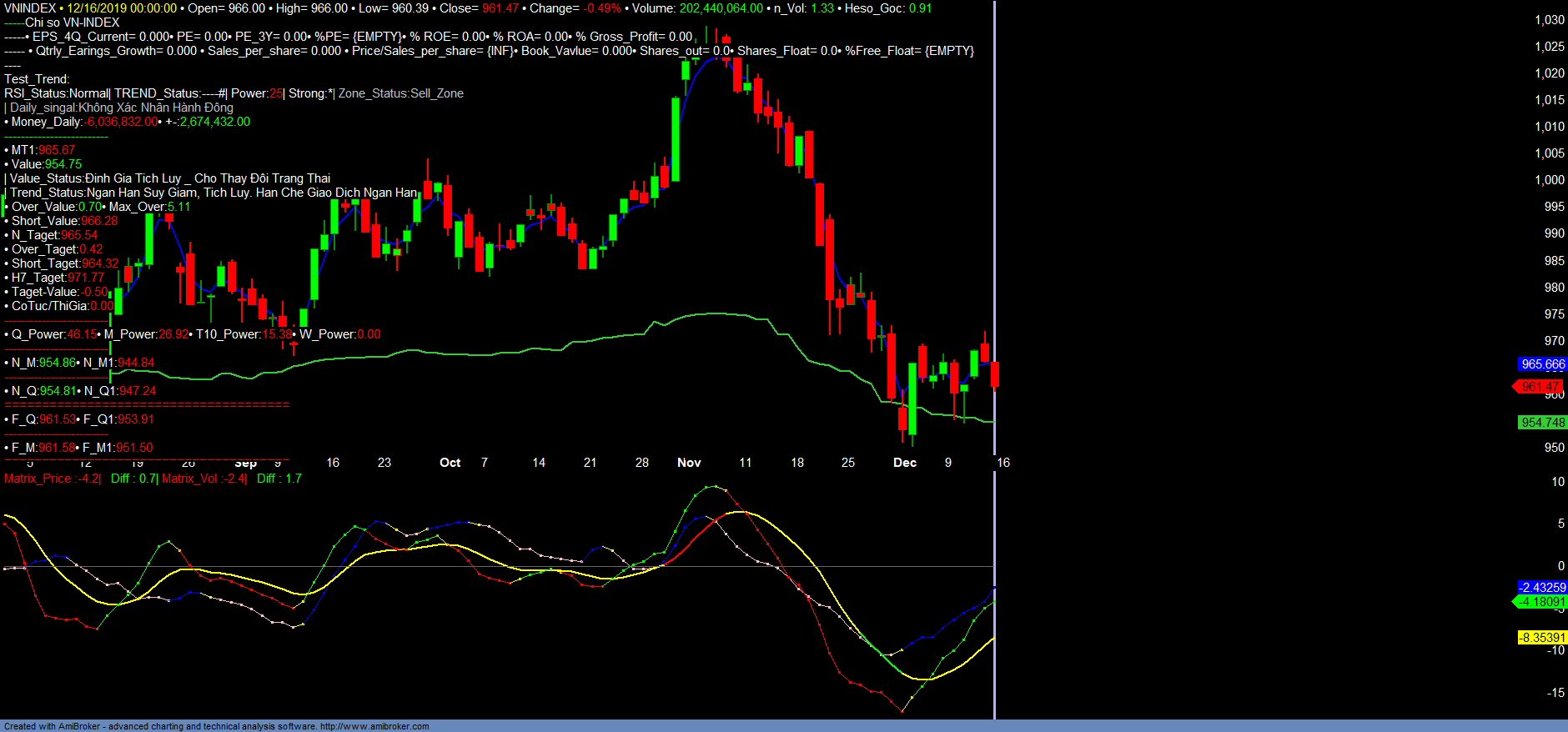Image resolution: width=1568 pixels, height=732 pixels.
Task: Open the amibroker.com link in footer
Action: (374, 726)
